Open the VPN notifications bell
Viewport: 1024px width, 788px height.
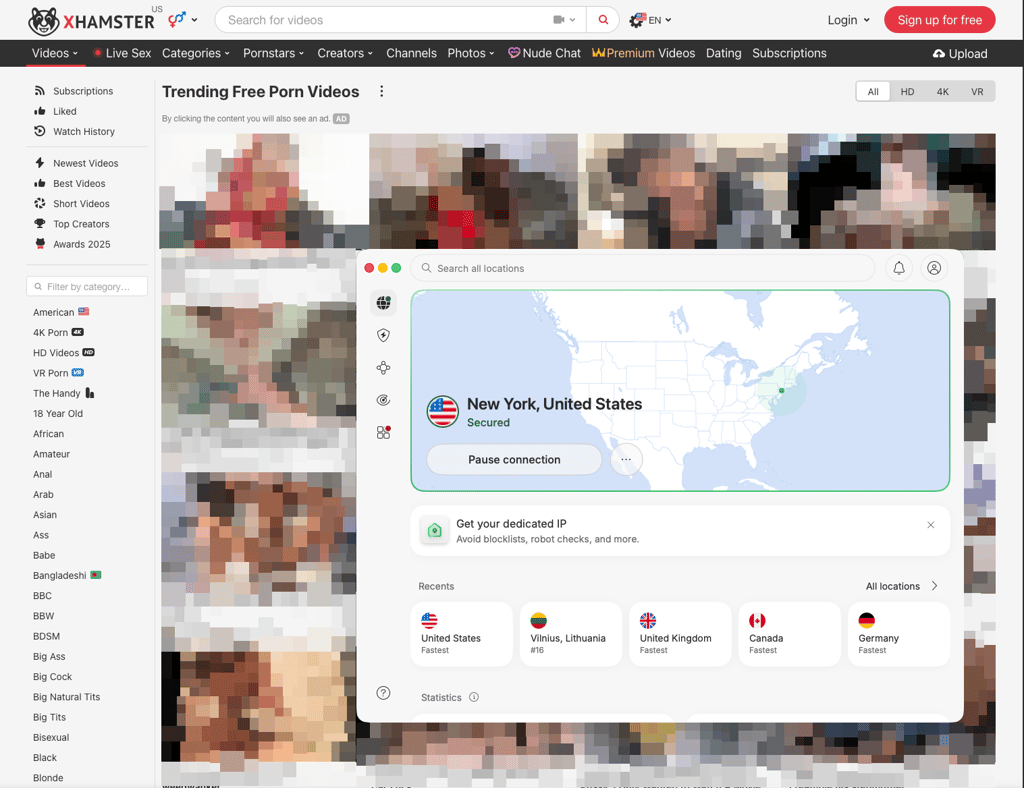[x=899, y=268]
